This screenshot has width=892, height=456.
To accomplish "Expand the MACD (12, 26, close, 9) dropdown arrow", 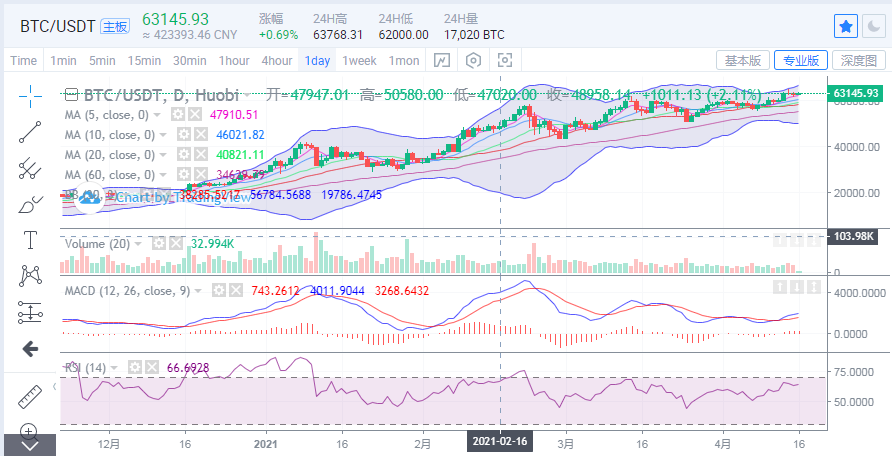I will [x=198, y=290].
